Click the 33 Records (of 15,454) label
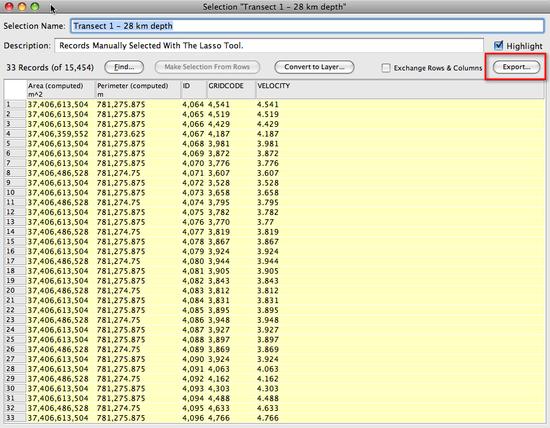 click(50, 67)
